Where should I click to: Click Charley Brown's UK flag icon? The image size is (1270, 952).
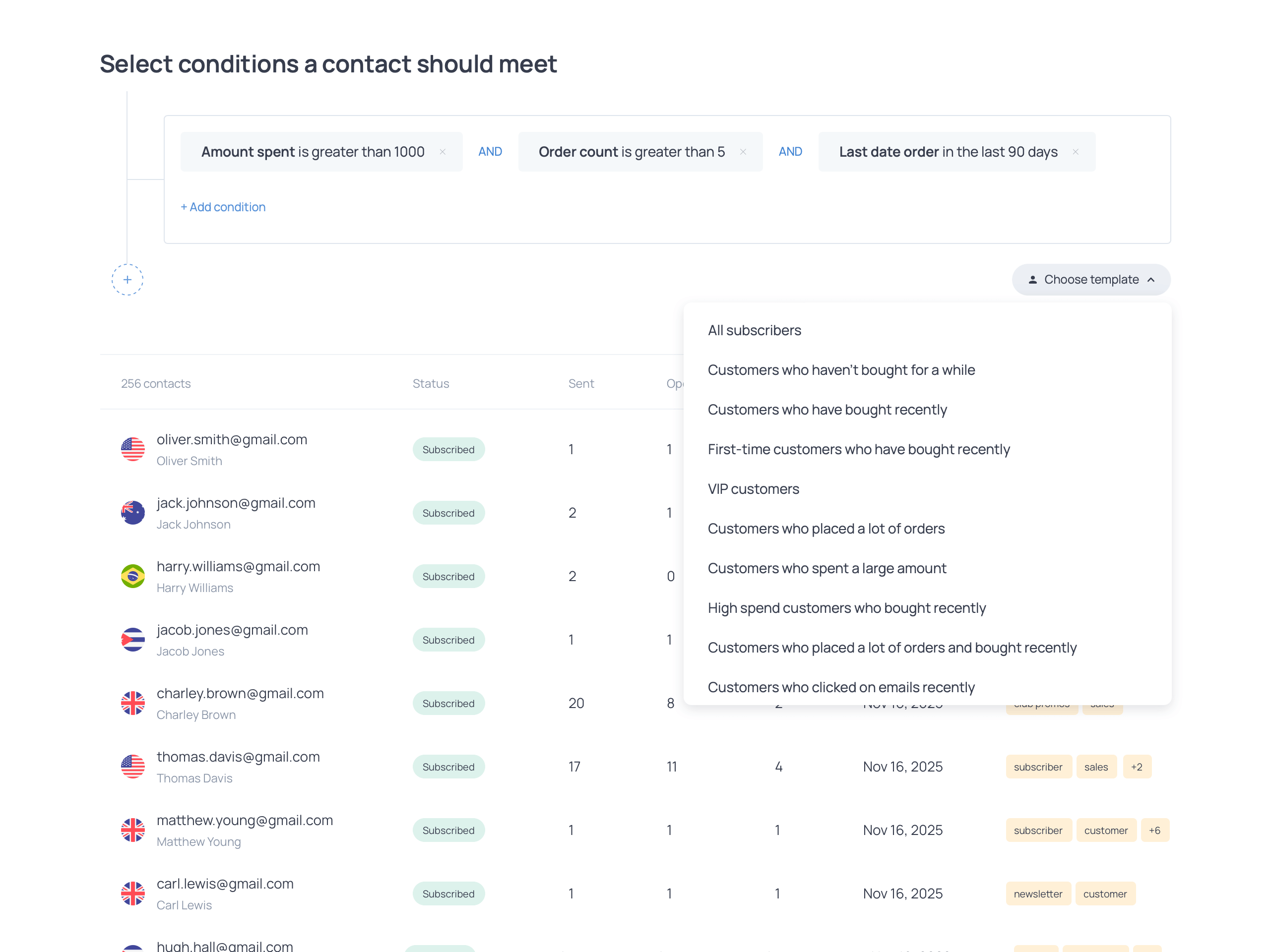coord(132,703)
